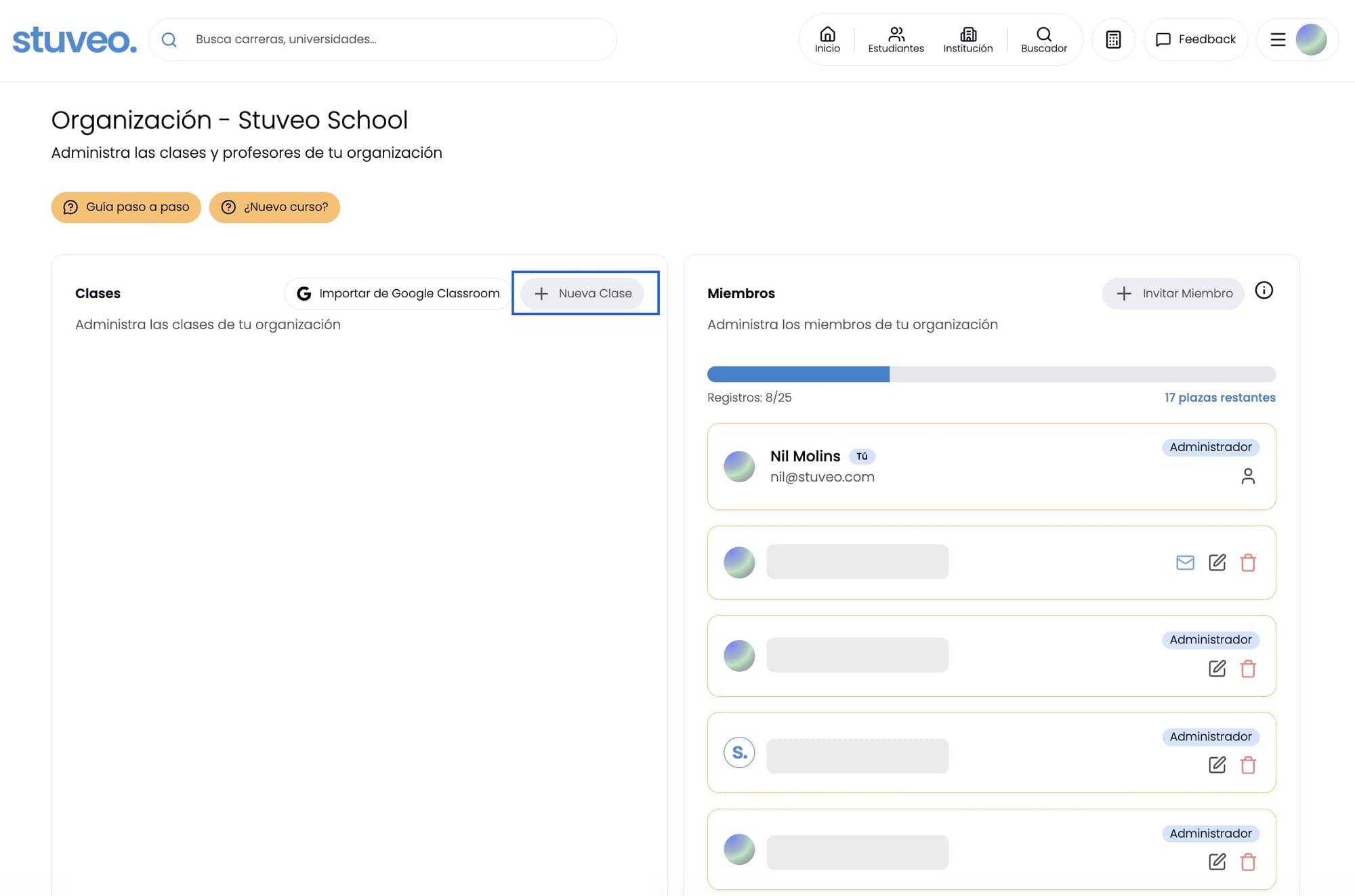Click the Invitar Miembro button
This screenshot has height=896, width=1355.
tap(1173, 293)
